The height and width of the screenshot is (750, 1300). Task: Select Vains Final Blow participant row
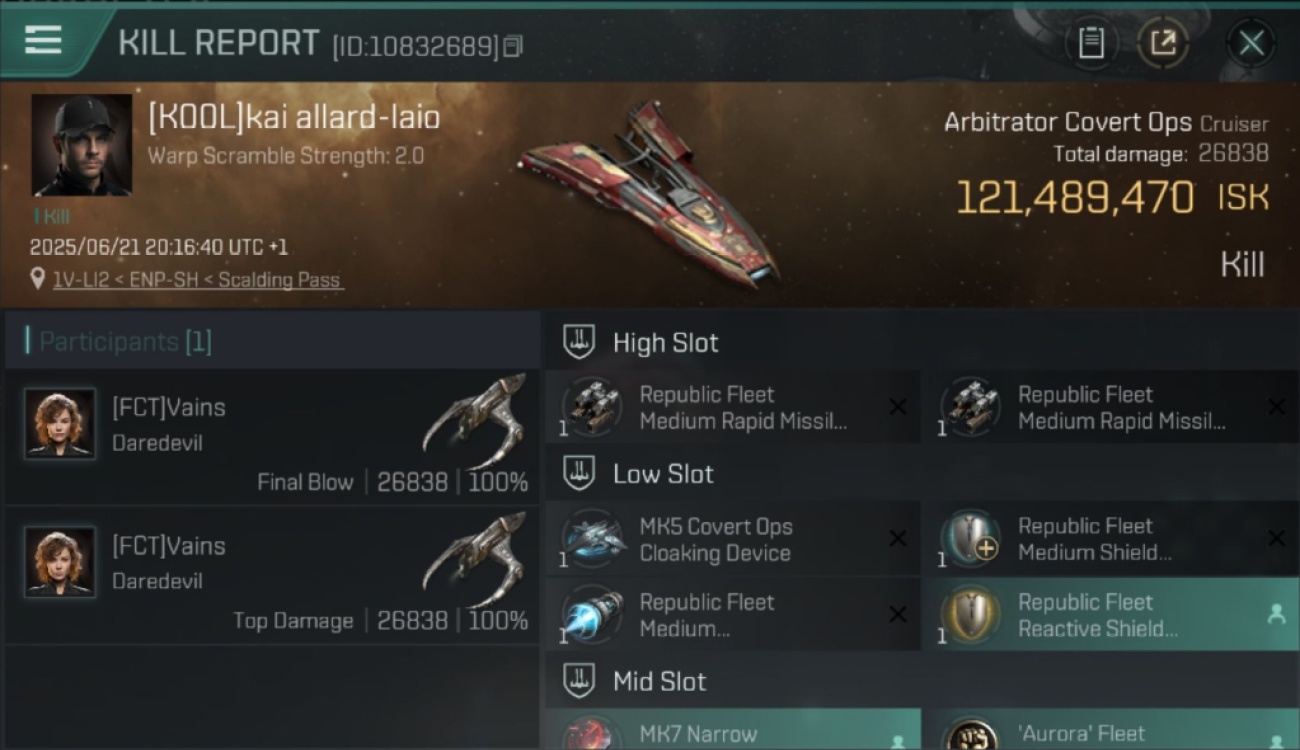coord(272,437)
